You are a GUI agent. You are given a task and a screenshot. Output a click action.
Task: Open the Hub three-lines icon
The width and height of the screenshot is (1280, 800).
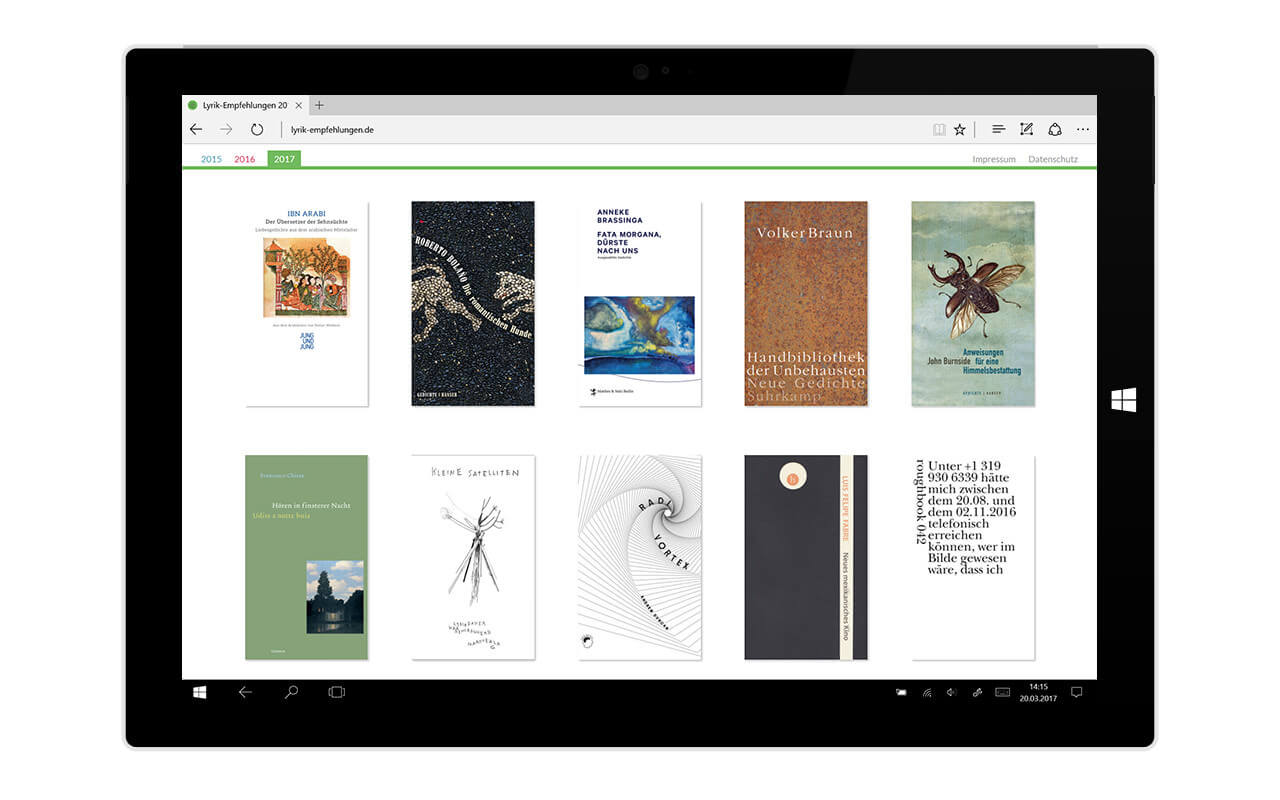[x=998, y=129]
